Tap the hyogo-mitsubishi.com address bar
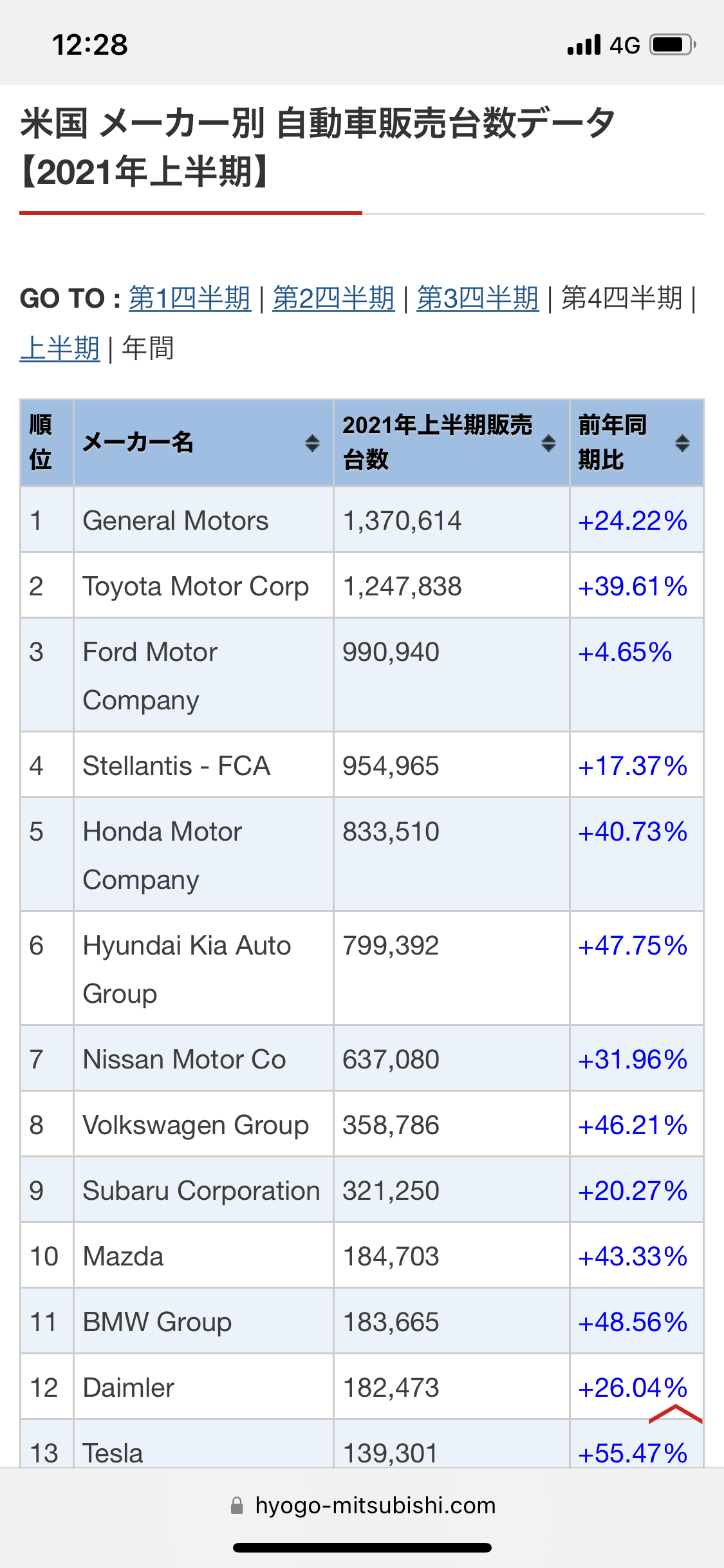 tap(375, 1506)
